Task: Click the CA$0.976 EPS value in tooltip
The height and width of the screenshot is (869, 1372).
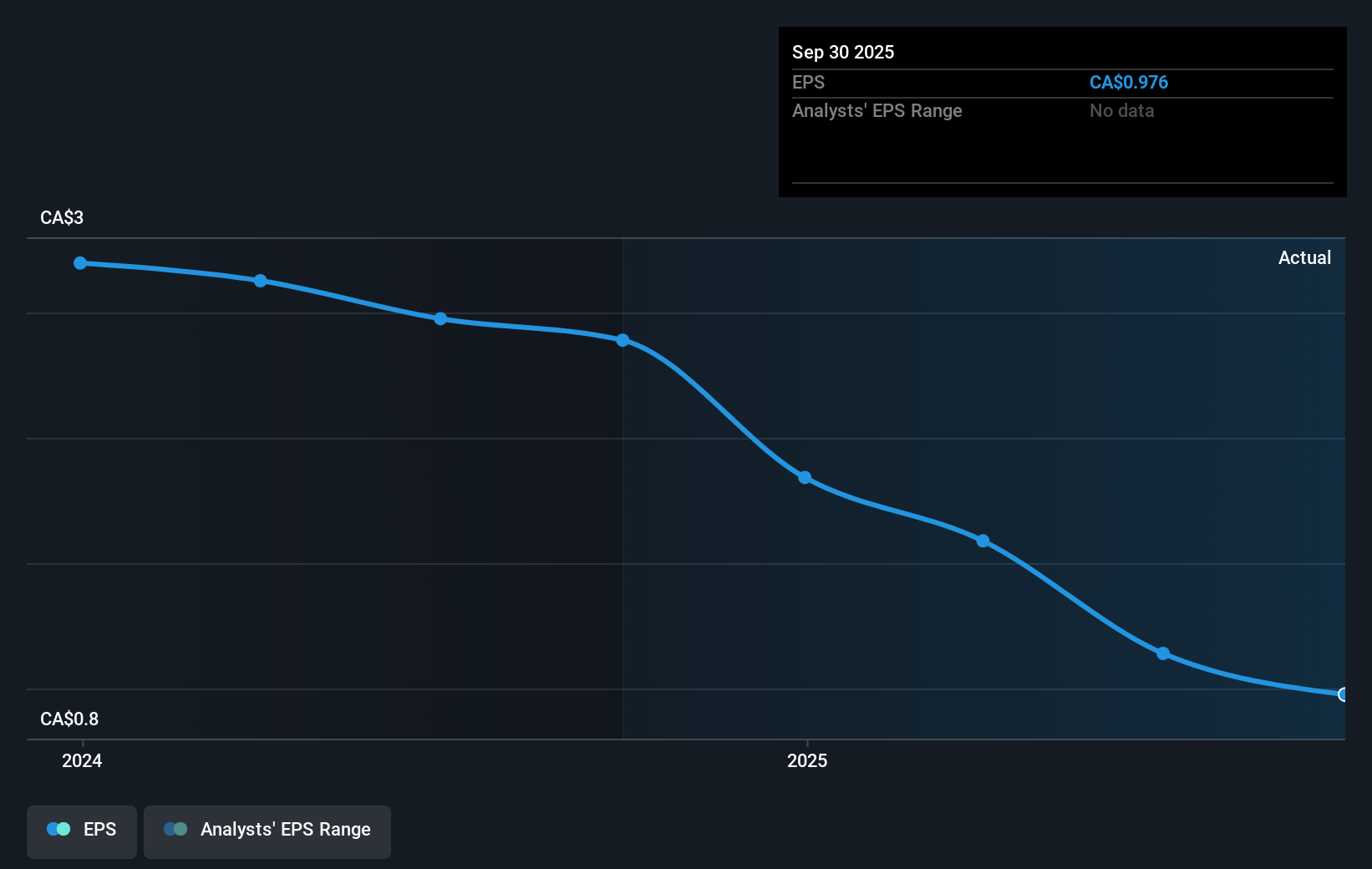Action: (1128, 83)
